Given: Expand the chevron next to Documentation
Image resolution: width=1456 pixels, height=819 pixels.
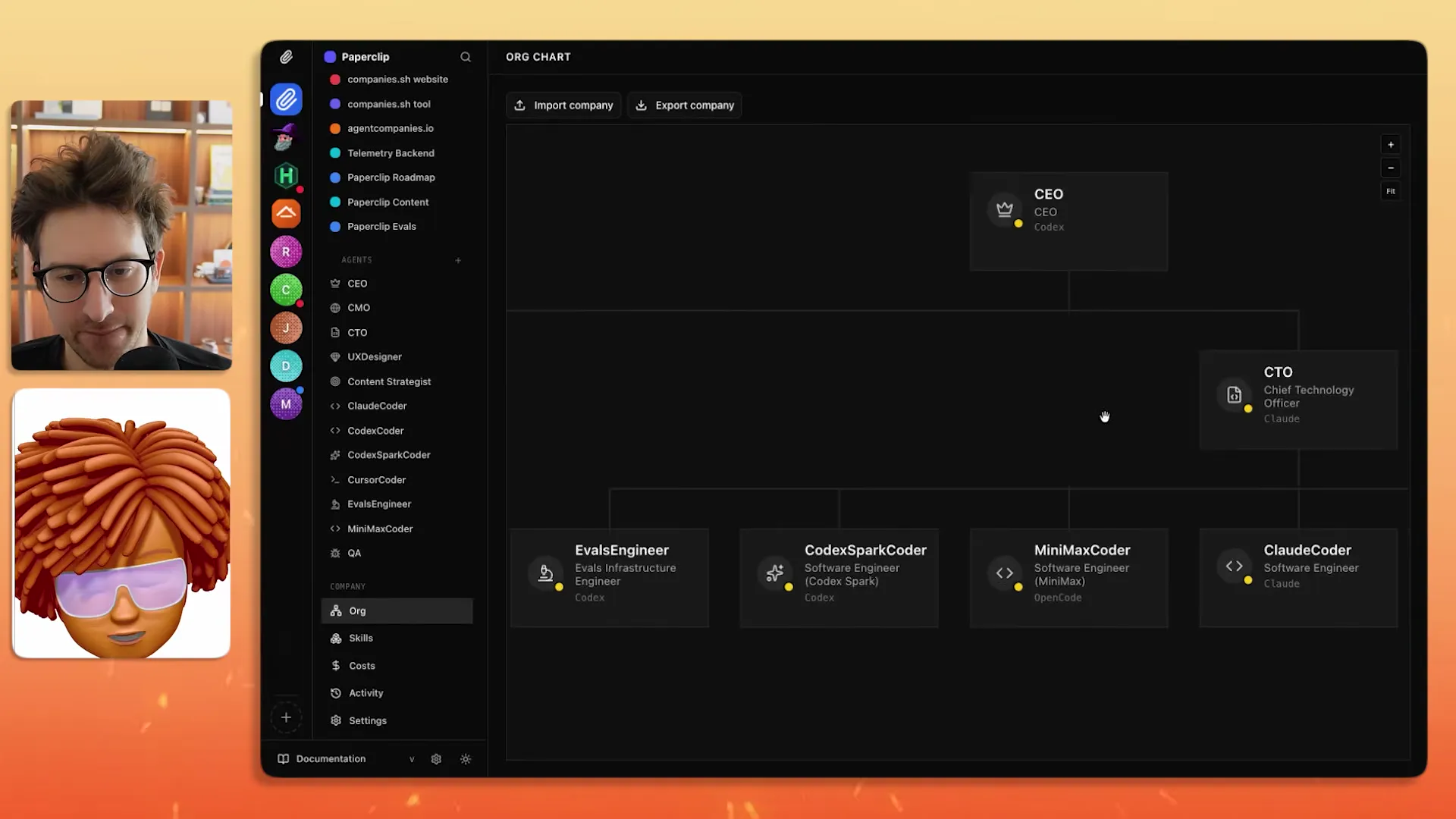Looking at the screenshot, I should tap(412, 758).
